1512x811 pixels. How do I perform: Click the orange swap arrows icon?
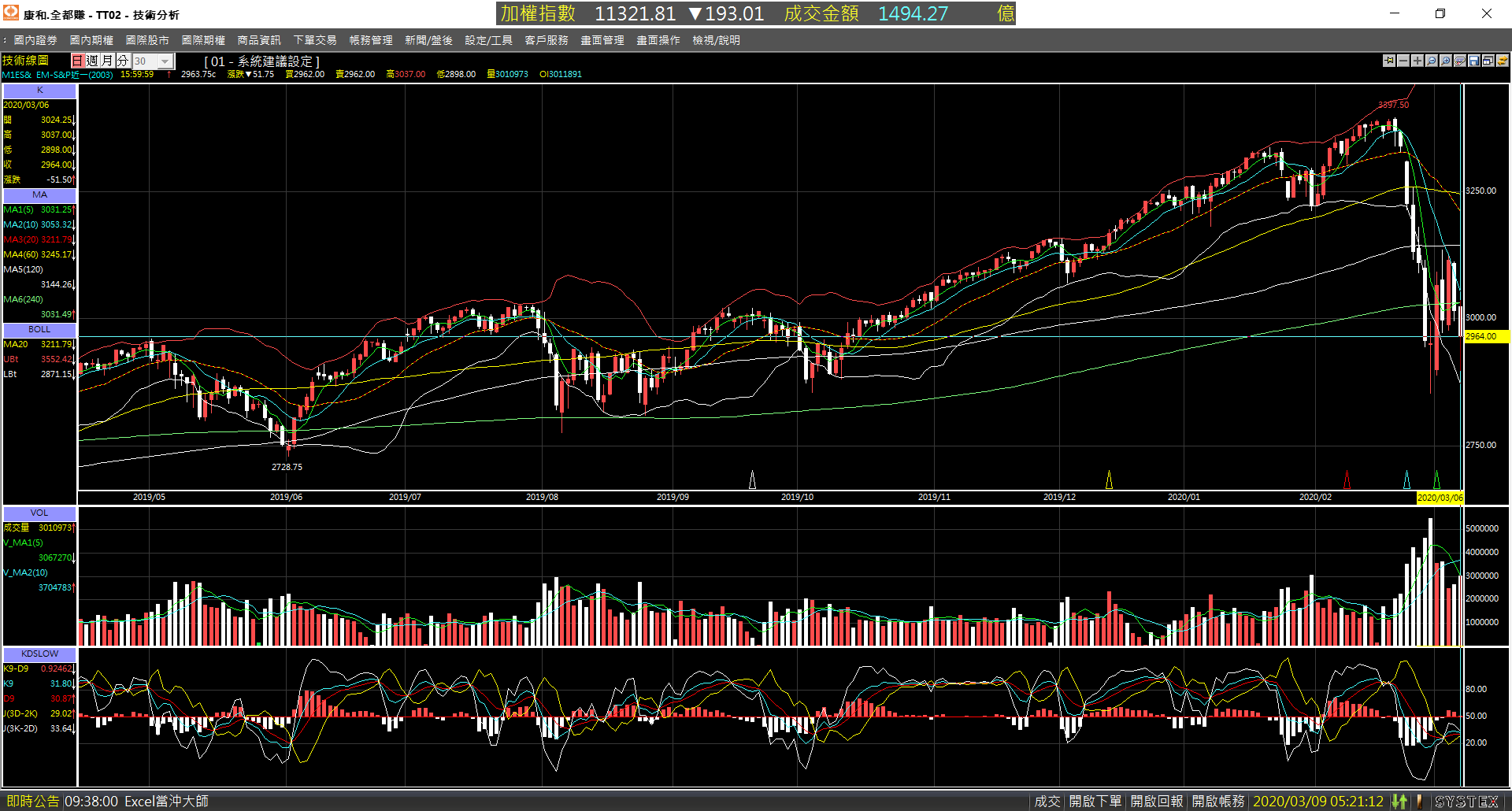tap(1503, 61)
